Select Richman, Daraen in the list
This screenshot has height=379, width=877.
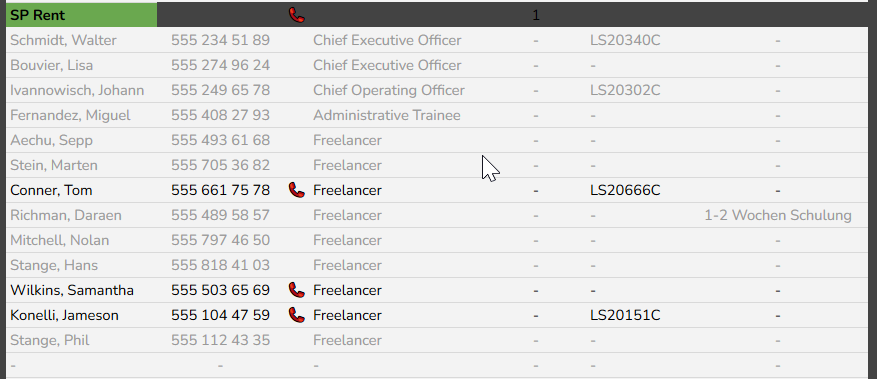coord(65,215)
